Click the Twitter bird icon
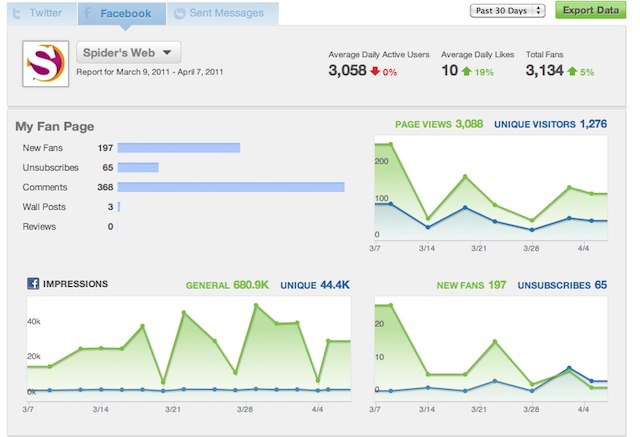 (17, 13)
